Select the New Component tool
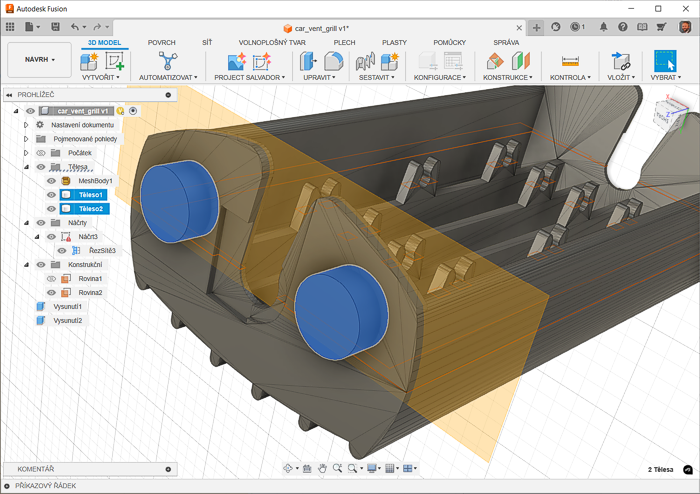 (x=89, y=62)
